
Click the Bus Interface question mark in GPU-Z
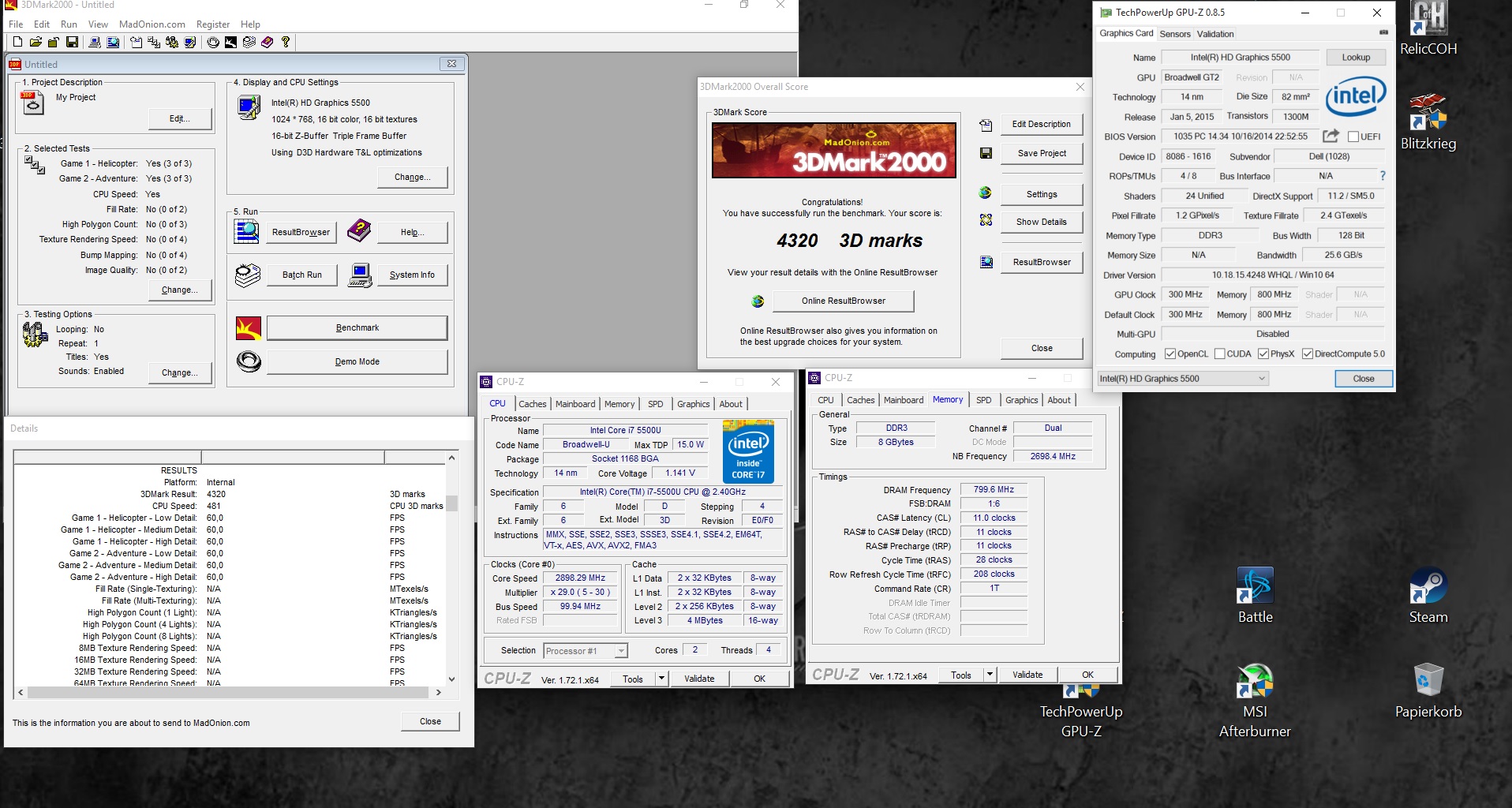coord(1383,176)
